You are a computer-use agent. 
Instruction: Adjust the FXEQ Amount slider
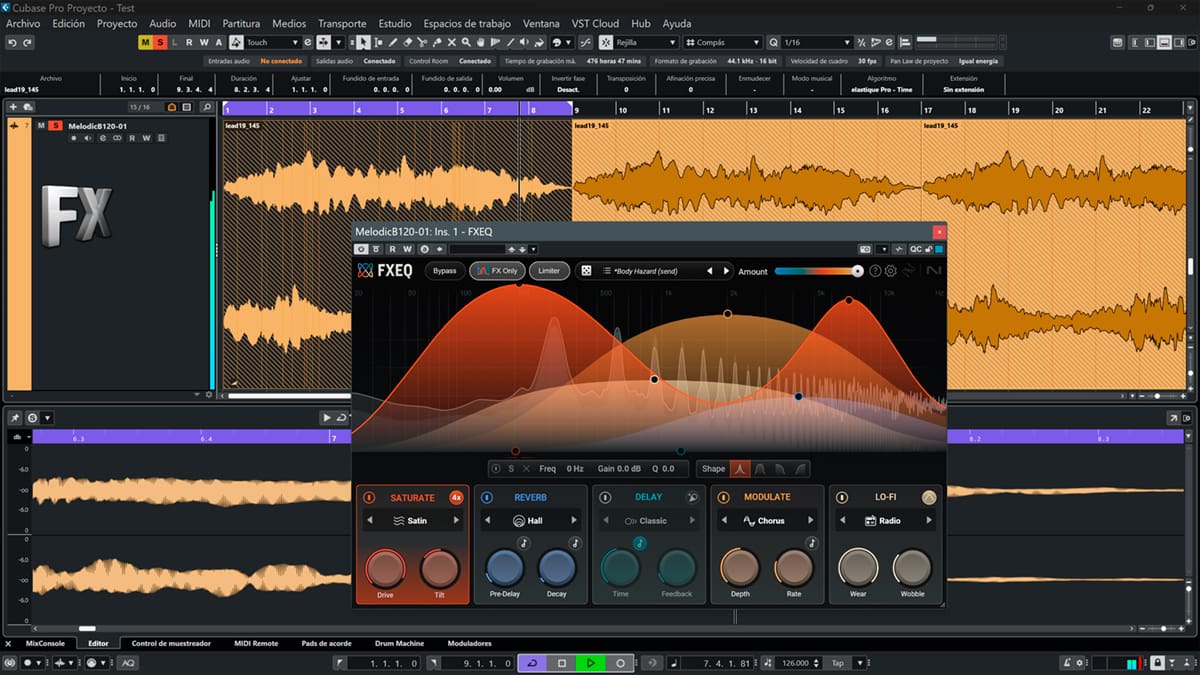click(818, 271)
